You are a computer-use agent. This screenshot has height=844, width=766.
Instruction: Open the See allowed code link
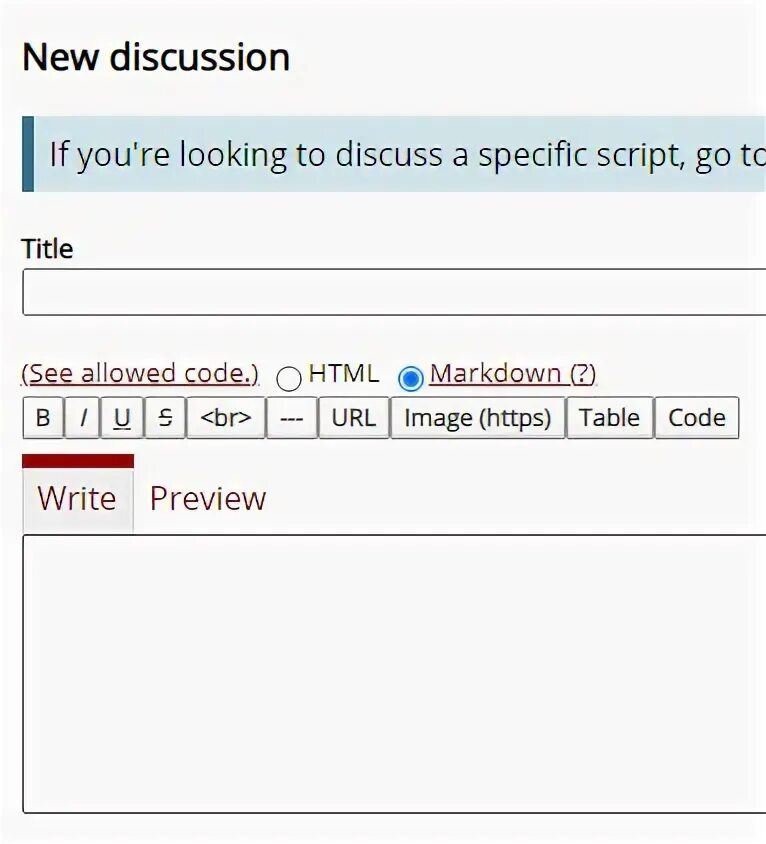[140, 374]
